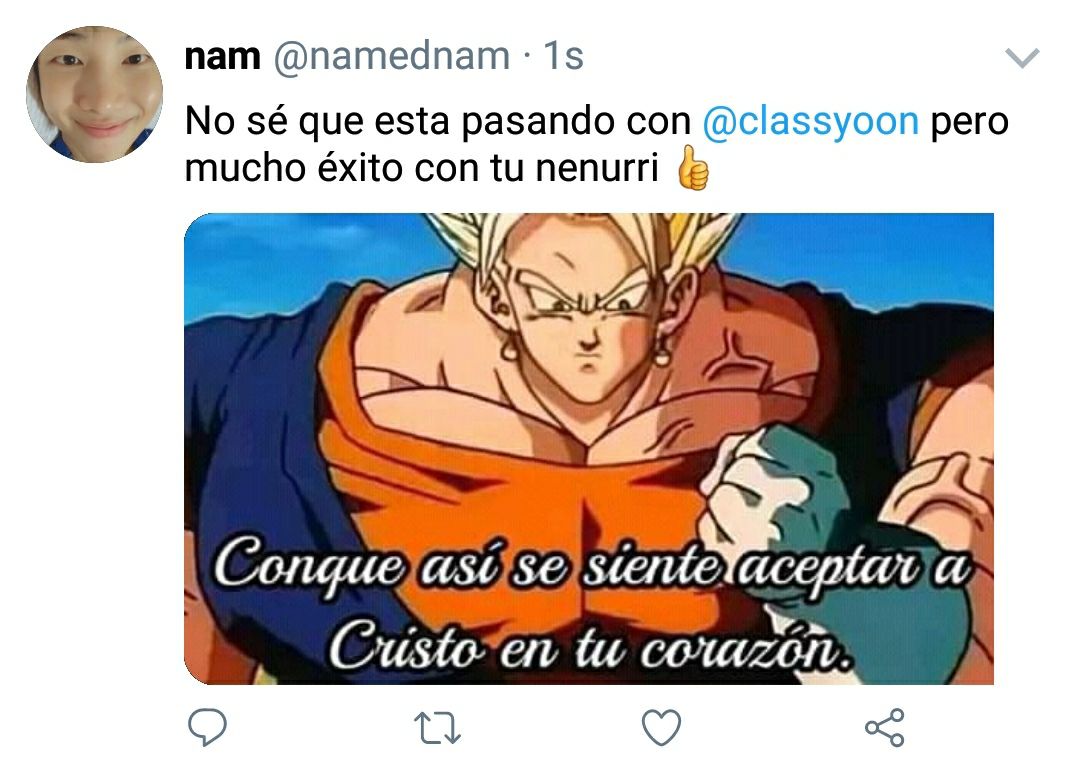This screenshot has height=766, width=1080.
Task: Open nam's round profile picture
Action: [94, 94]
